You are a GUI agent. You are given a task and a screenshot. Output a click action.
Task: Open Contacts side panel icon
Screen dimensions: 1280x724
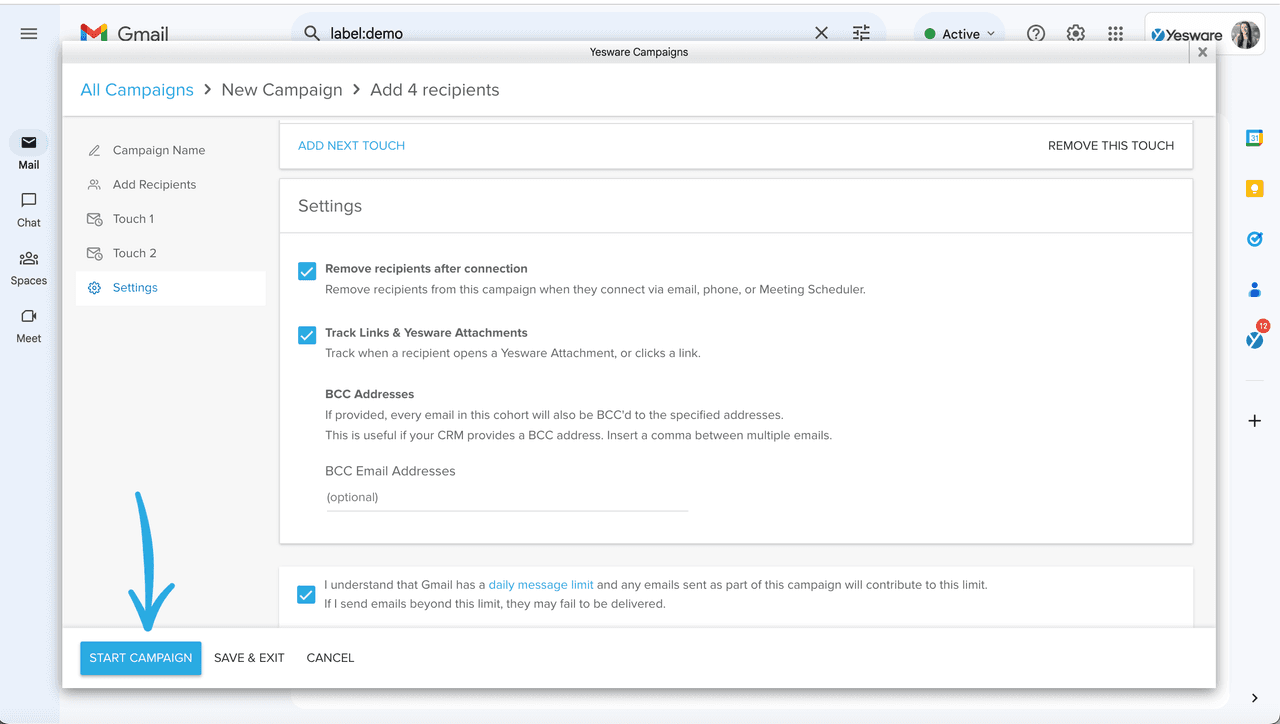(1254, 290)
